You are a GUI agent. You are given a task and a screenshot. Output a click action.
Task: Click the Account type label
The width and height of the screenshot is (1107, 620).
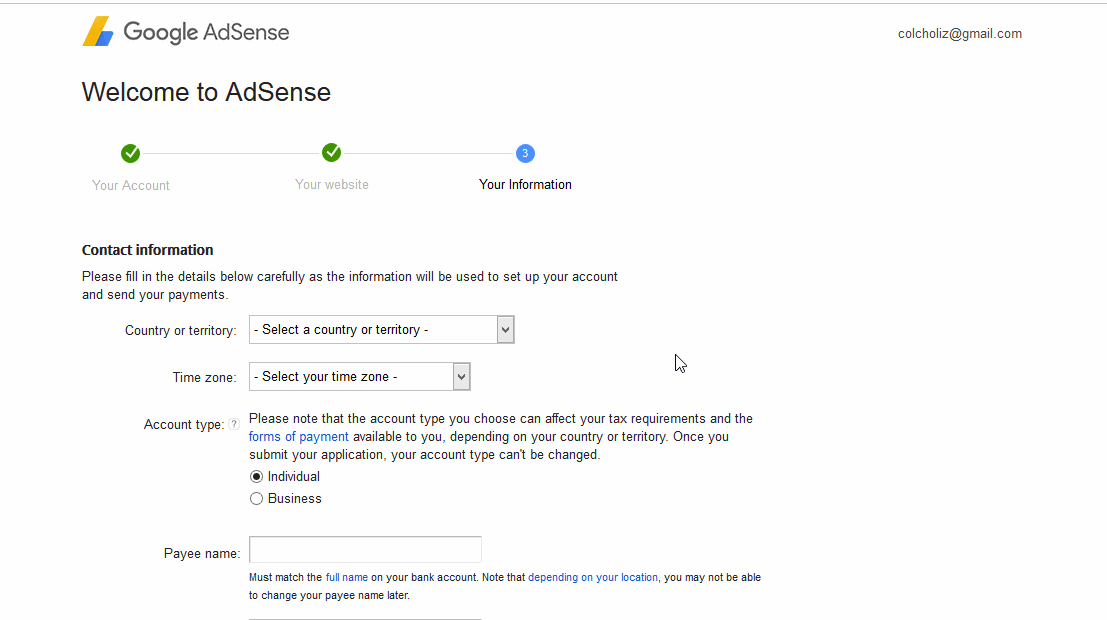[x=184, y=424]
